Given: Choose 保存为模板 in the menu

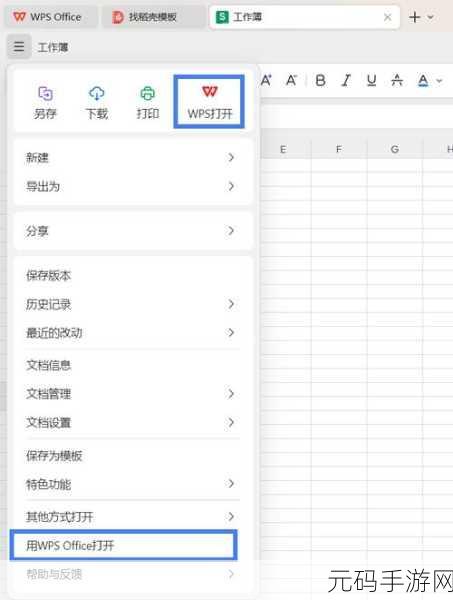Looking at the screenshot, I should [x=132, y=455].
